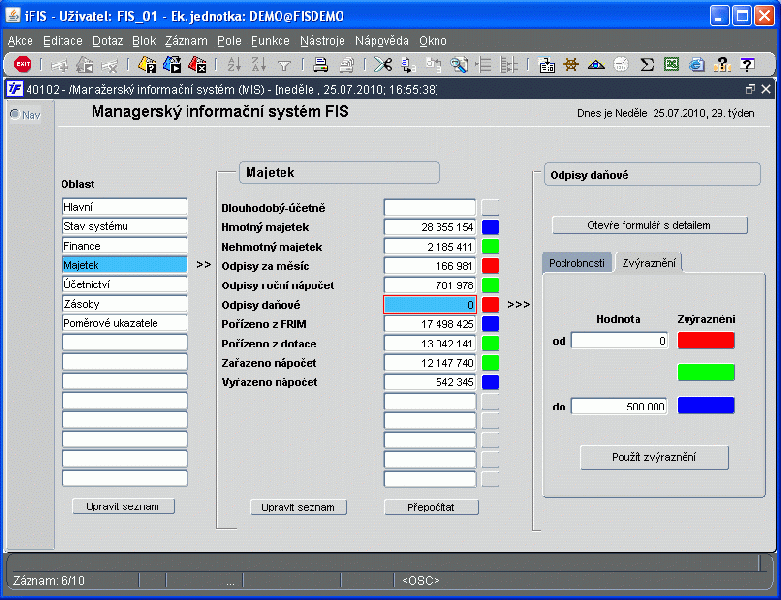Open the Nástroje menu
Viewport: 781px width, 600px height.
click(322, 41)
